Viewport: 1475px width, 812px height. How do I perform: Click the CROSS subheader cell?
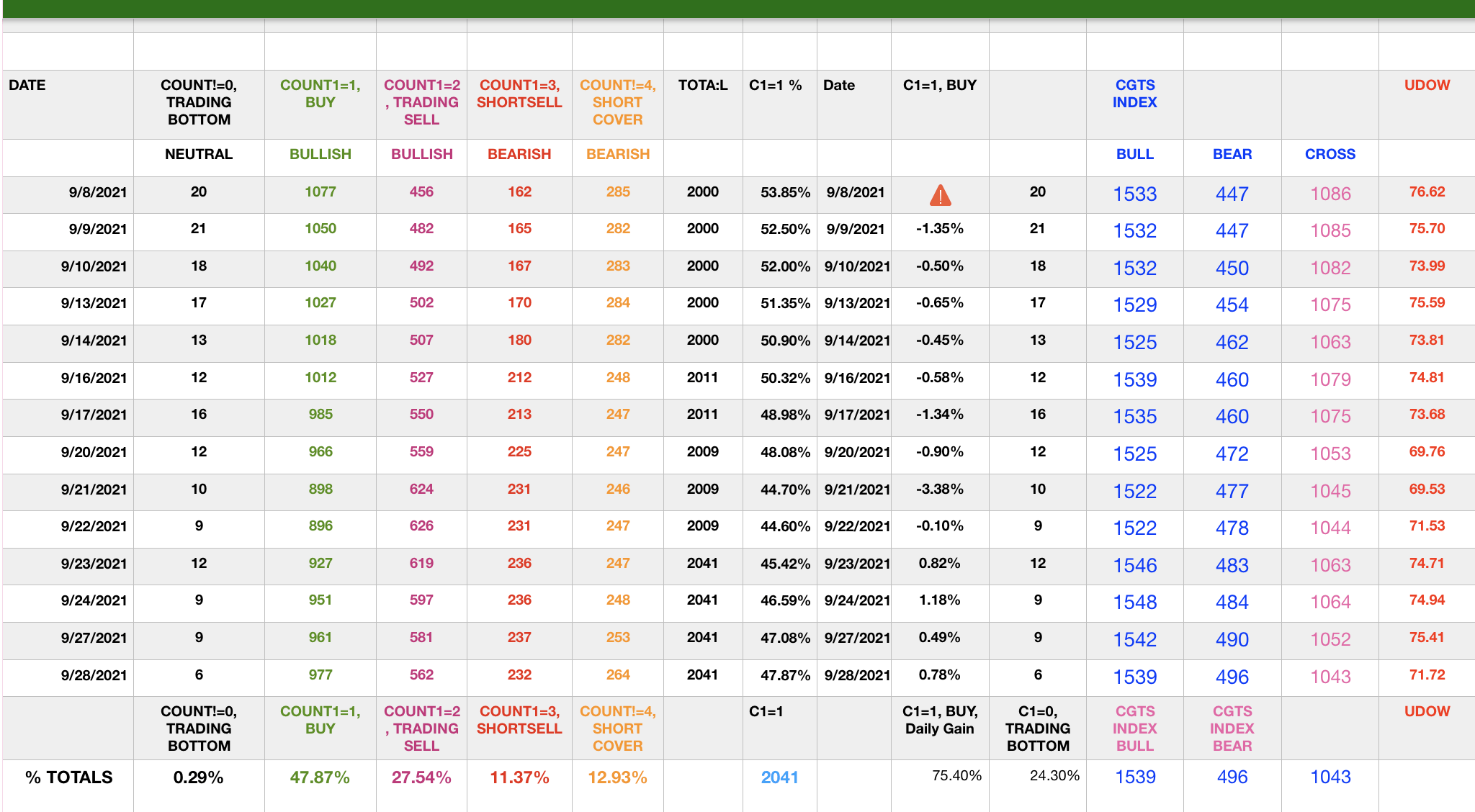(x=1330, y=154)
